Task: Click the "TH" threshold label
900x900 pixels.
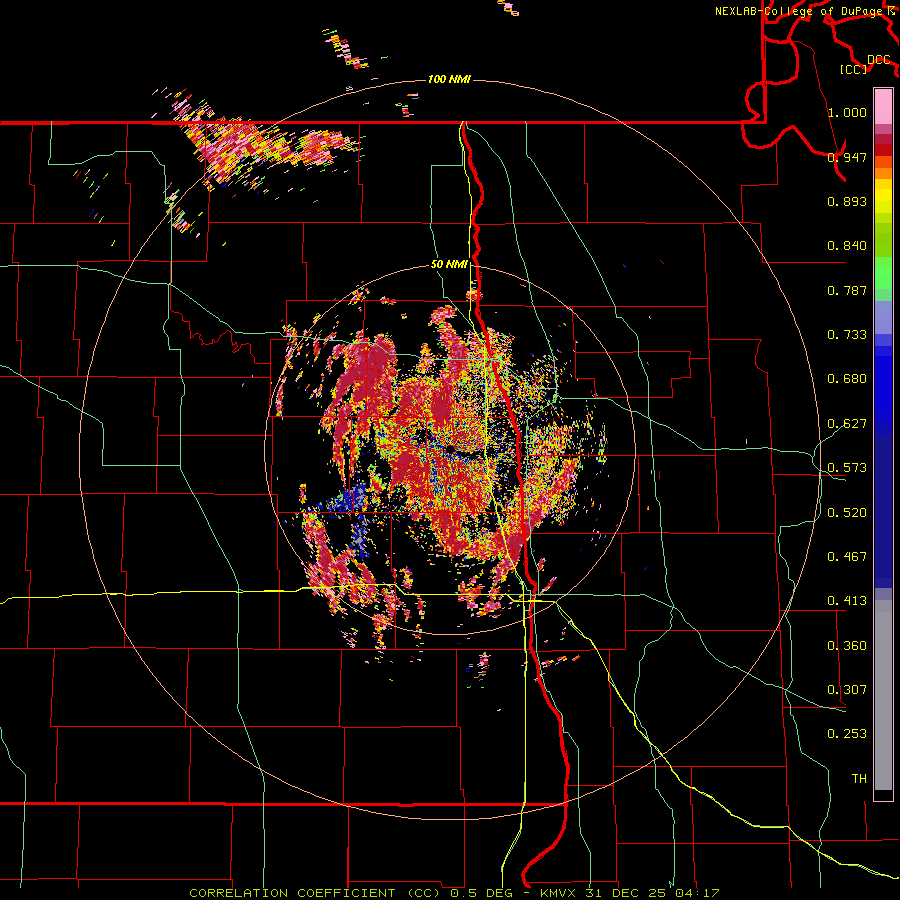Action: [859, 779]
